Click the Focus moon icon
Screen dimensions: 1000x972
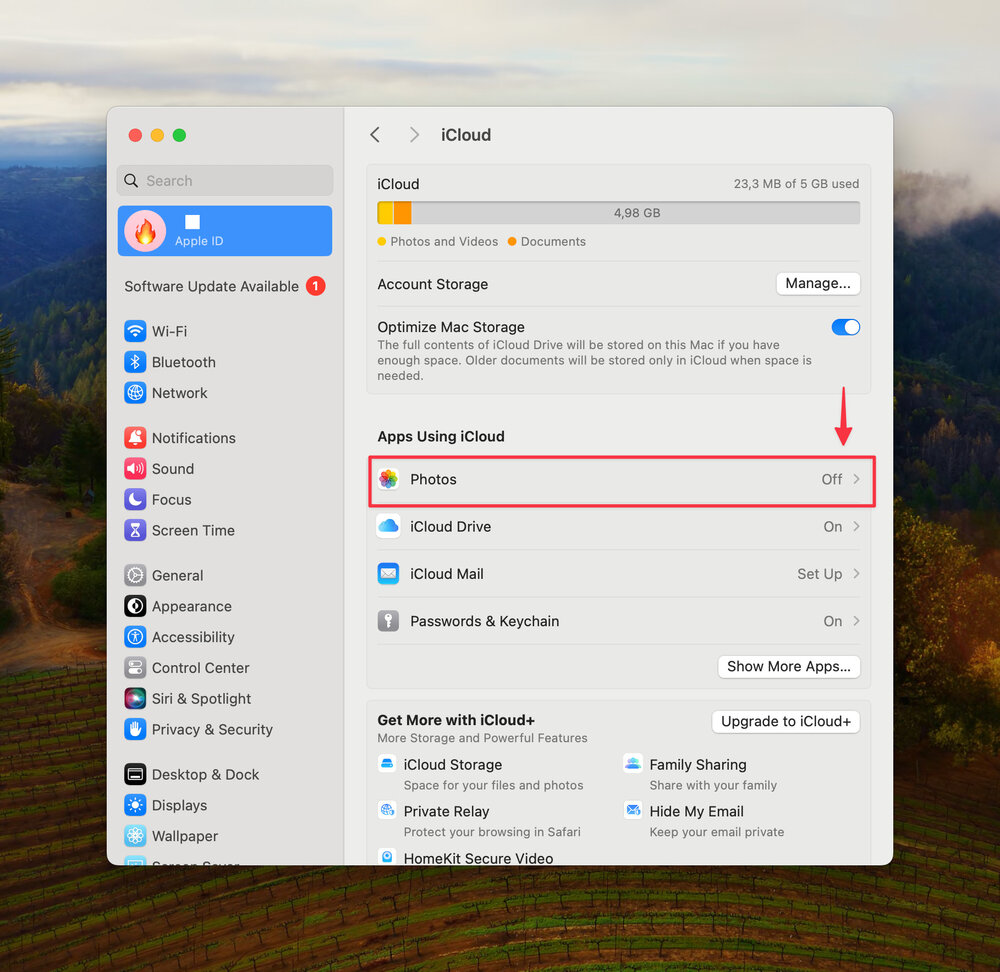click(x=135, y=499)
